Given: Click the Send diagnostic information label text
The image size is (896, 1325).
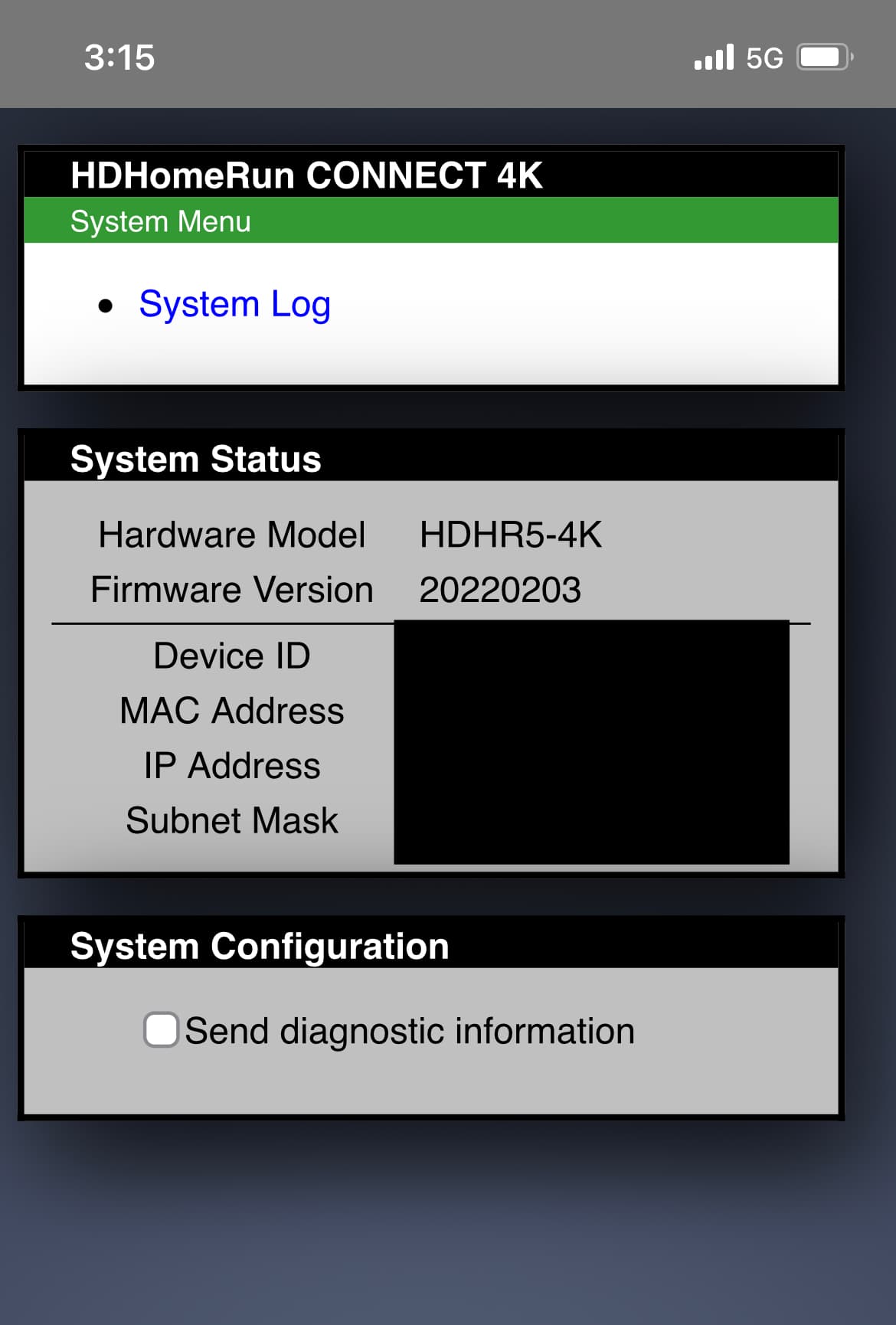Looking at the screenshot, I should click(x=410, y=1031).
